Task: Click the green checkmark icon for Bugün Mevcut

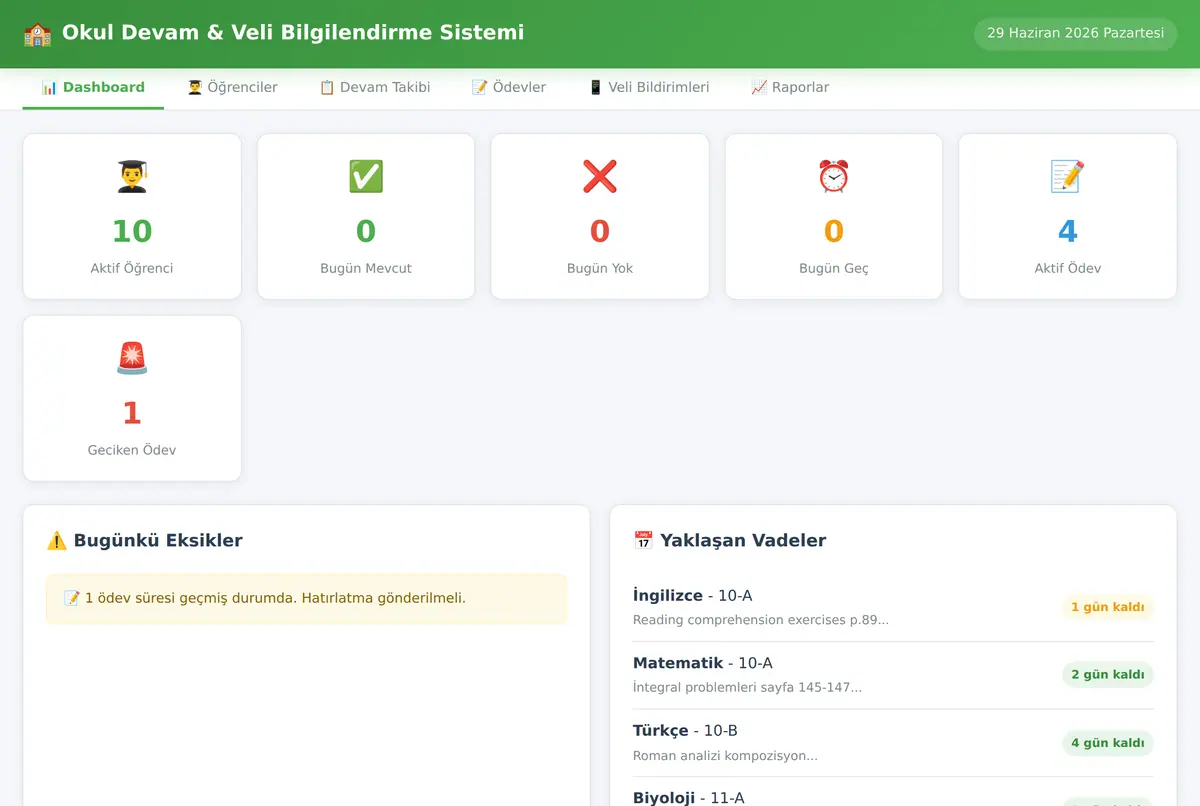Action: click(366, 176)
